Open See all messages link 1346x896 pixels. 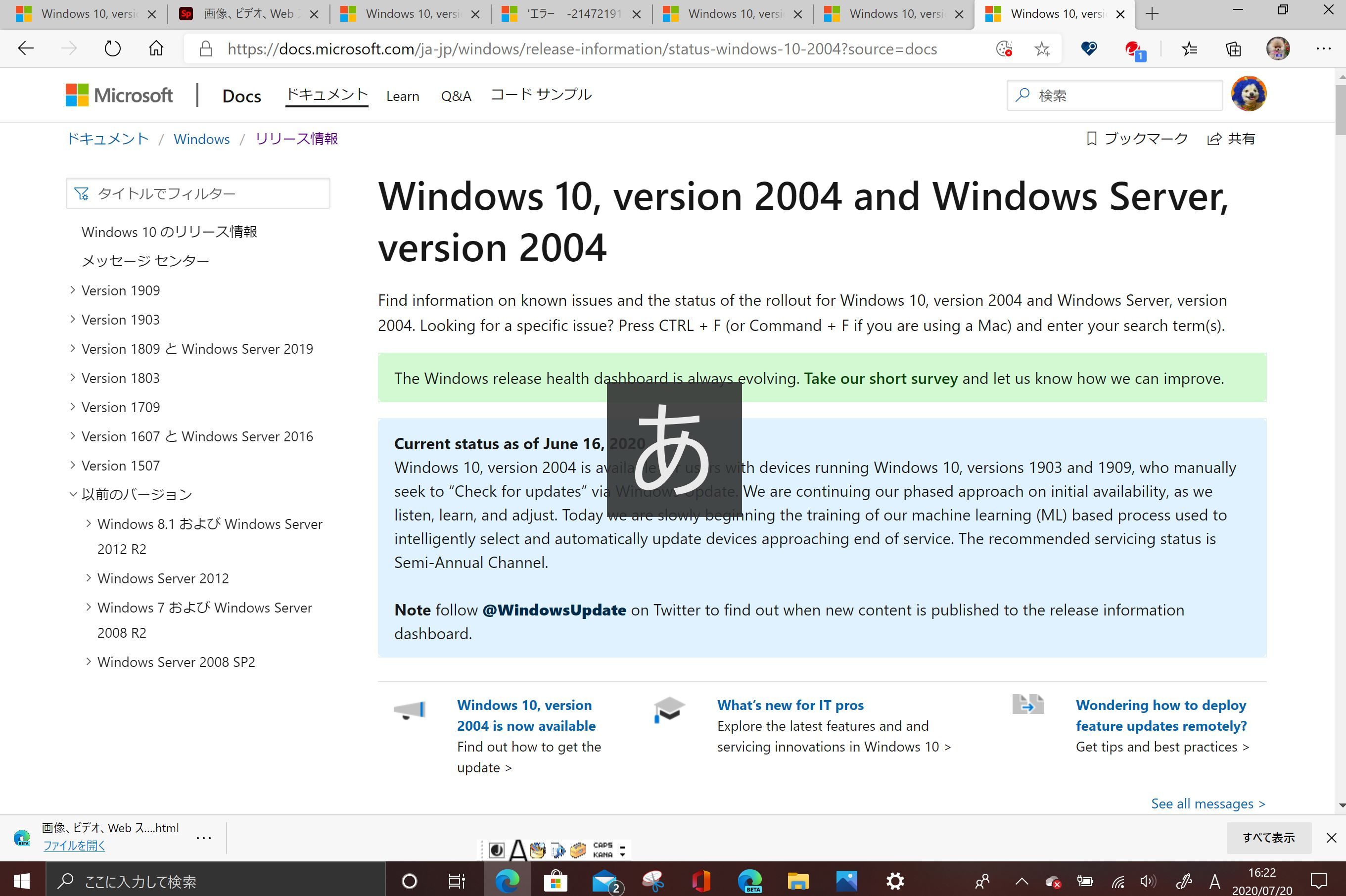click(x=1208, y=803)
